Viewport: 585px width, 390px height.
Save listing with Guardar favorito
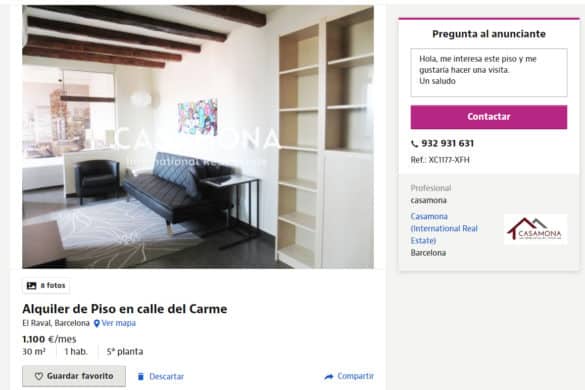point(74,376)
